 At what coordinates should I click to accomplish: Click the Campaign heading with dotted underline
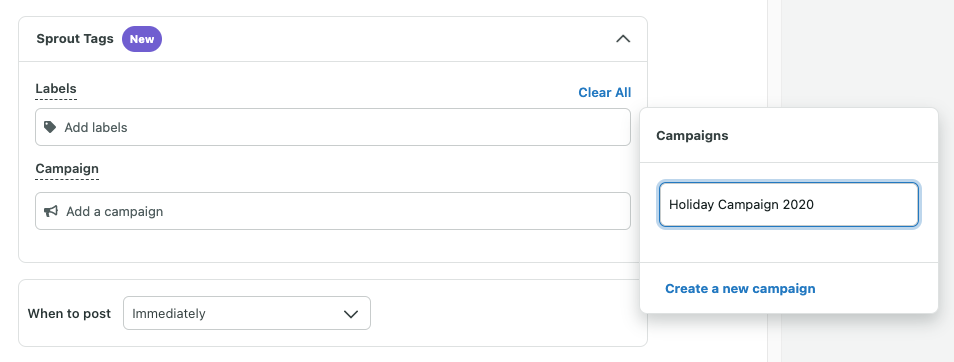(x=67, y=169)
